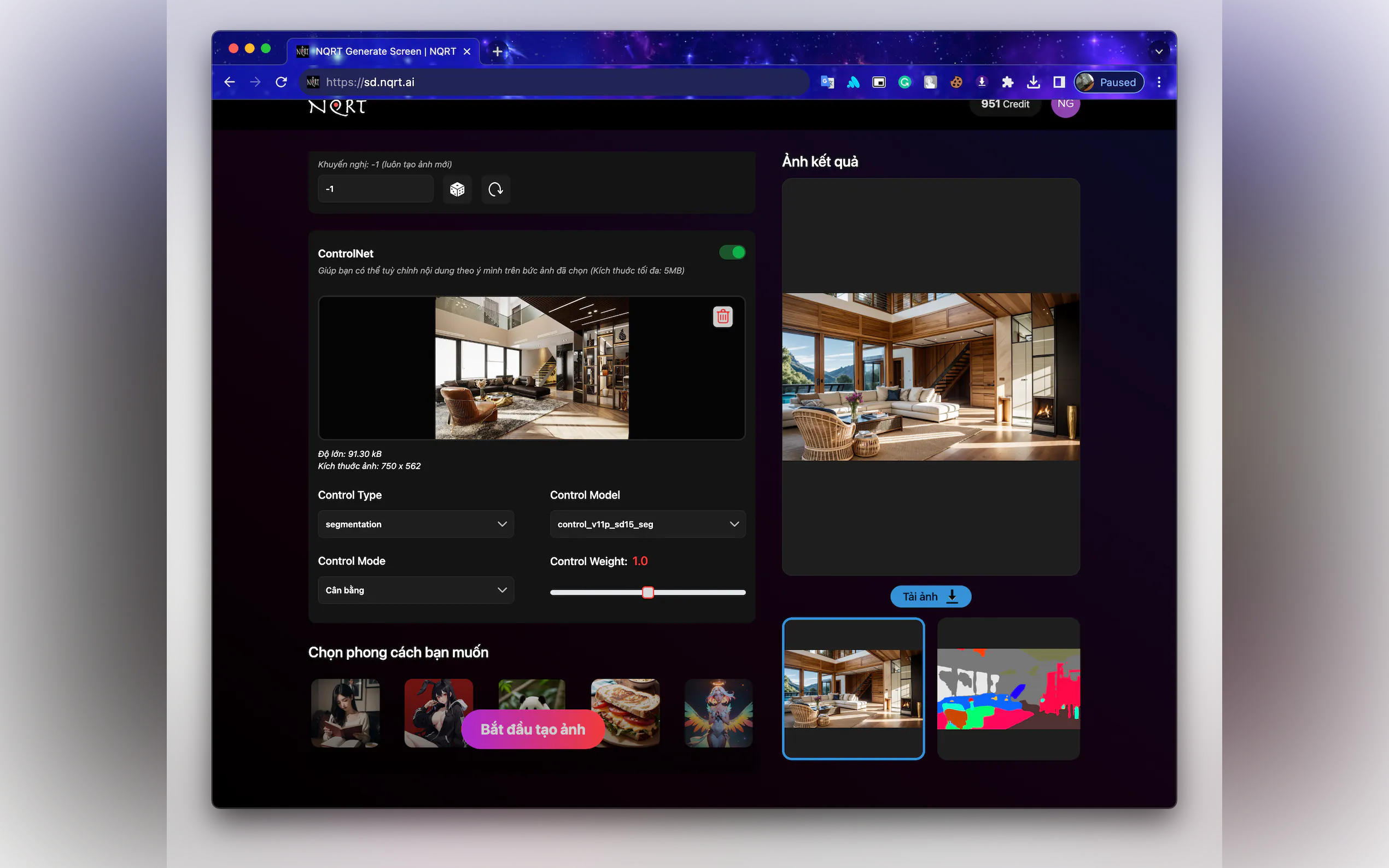Open a new browser tab

coord(497,51)
